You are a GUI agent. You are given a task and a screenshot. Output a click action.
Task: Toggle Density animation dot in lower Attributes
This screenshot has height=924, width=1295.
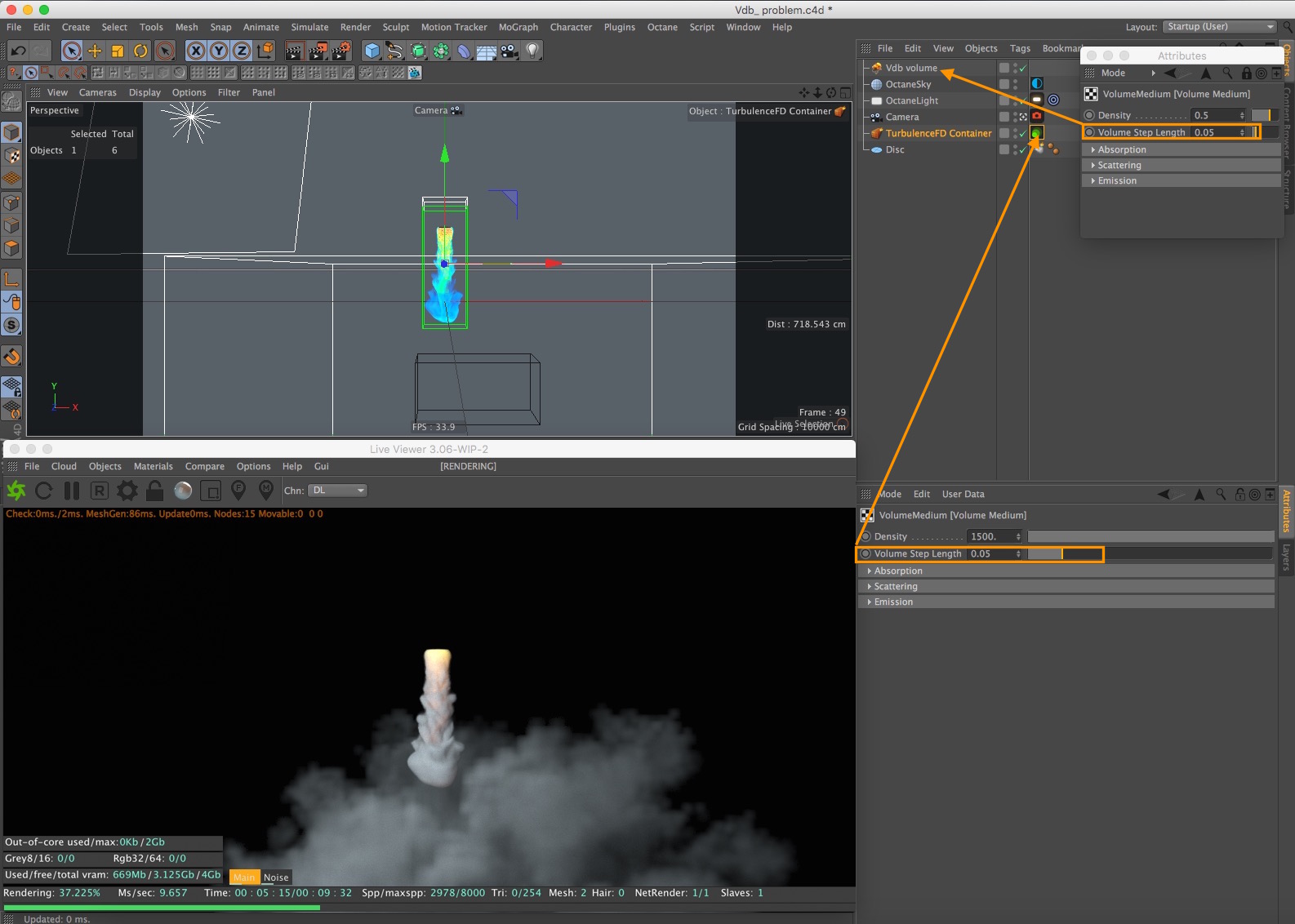866,536
